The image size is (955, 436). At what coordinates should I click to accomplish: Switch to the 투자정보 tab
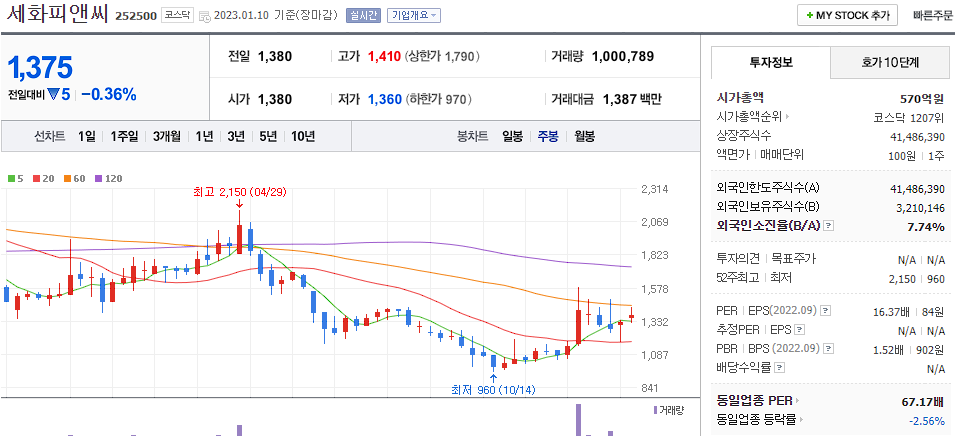coord(770,62)
